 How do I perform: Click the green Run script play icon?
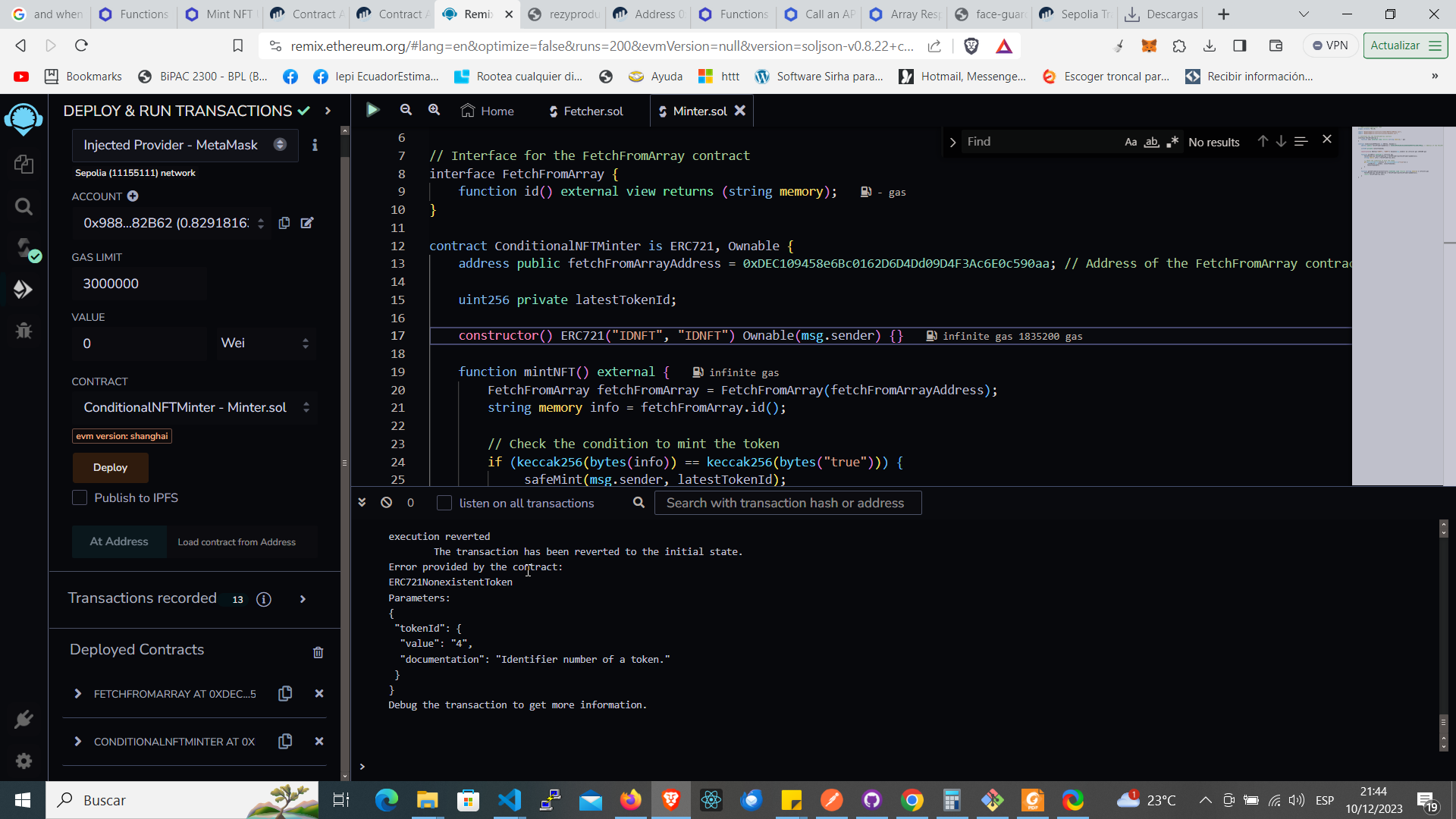tap(372, 110)
